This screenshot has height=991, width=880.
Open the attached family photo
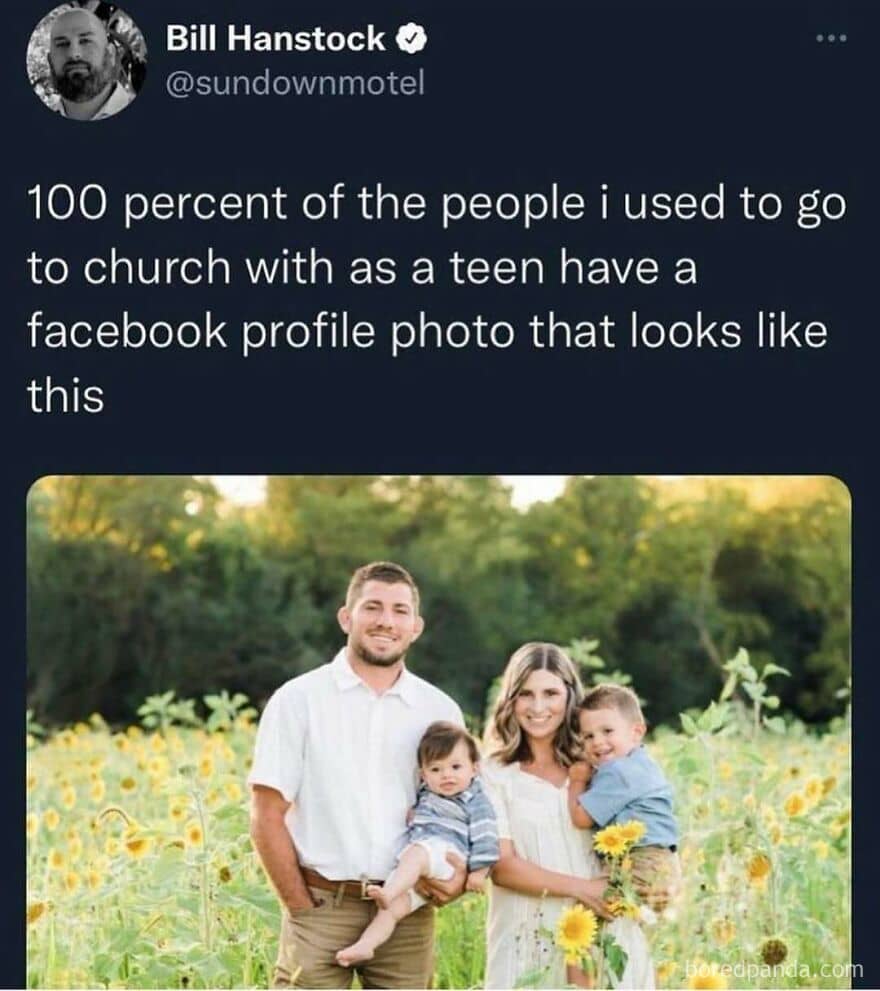click(439, 733)
